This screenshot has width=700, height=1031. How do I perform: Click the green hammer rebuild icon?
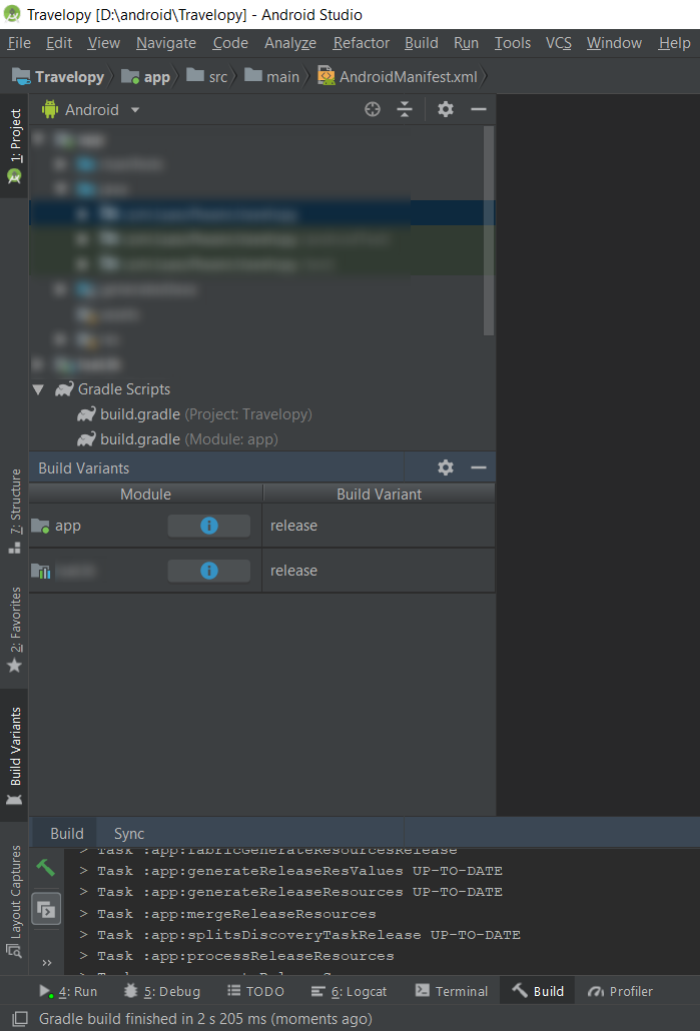point(46,869)
